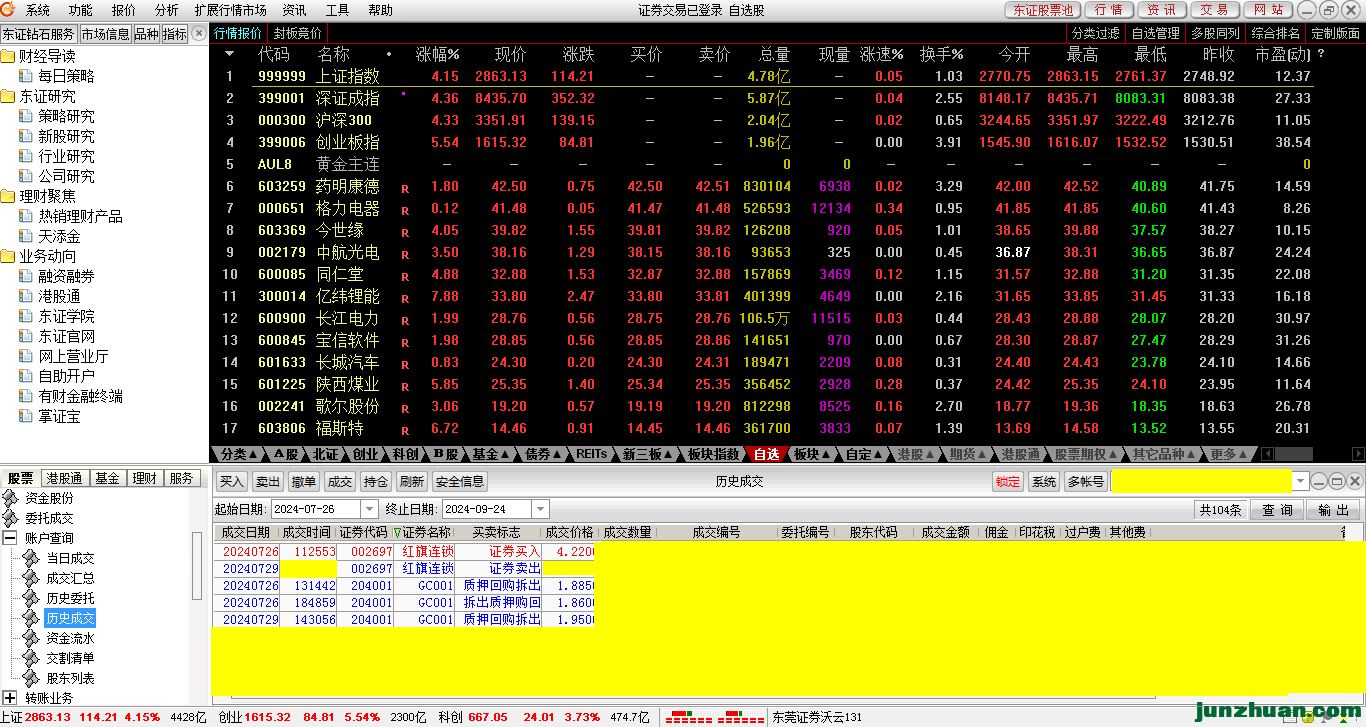The width and height of the screenshot is (1366, 727).
Task: Switch to the 市场信息 sidebar tab
Action: click(x=105, y=33)
